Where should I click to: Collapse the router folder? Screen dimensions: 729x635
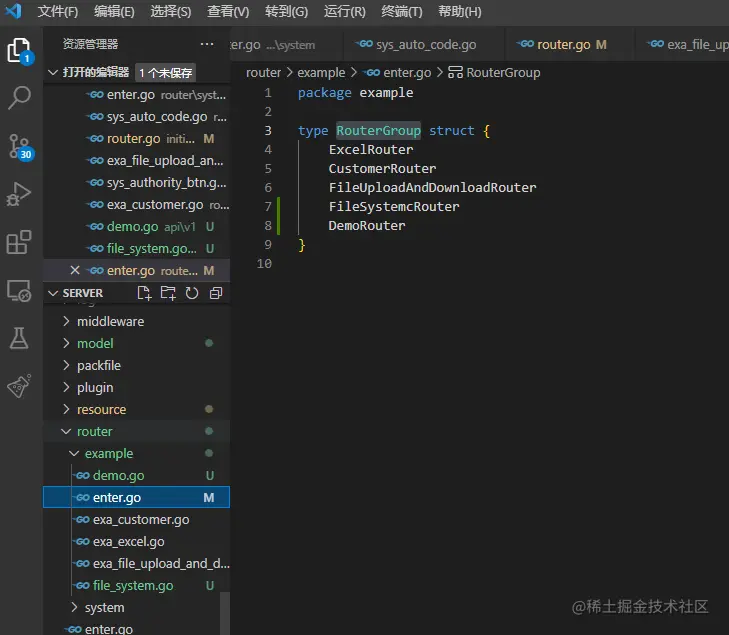click(137, 431)
